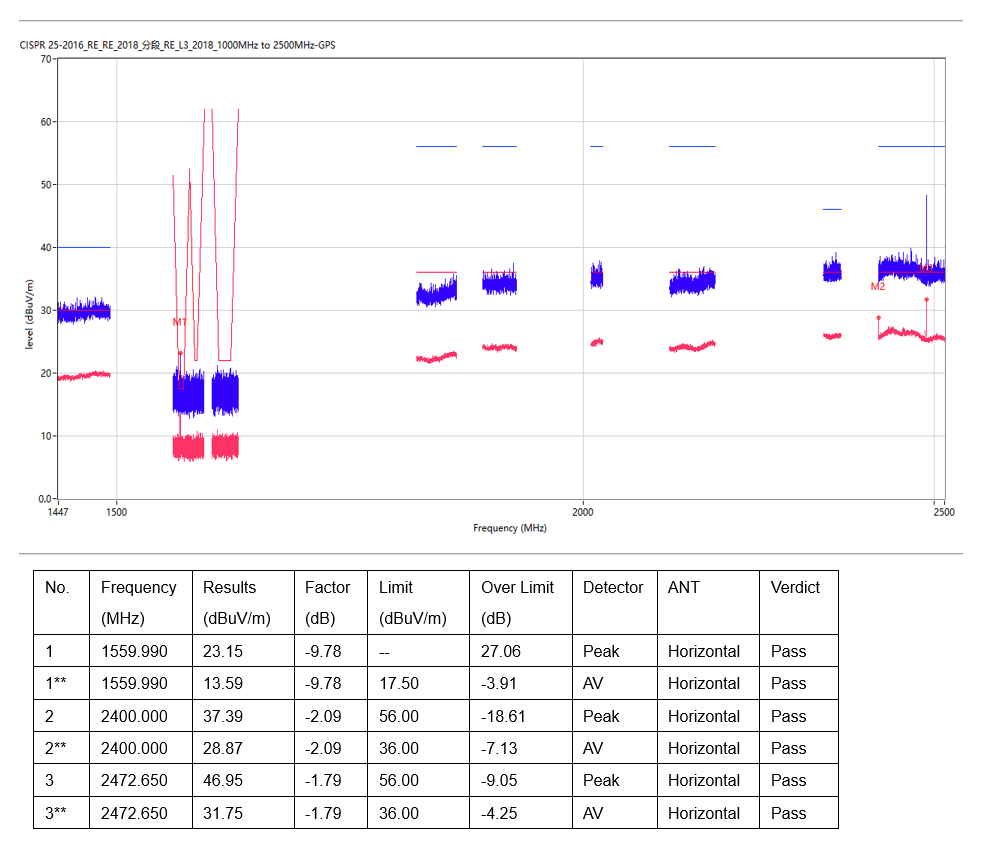
Task: Click the chart title starting with CISPR 25-2016
Action: pyautogui.click(x=178, y=46)
